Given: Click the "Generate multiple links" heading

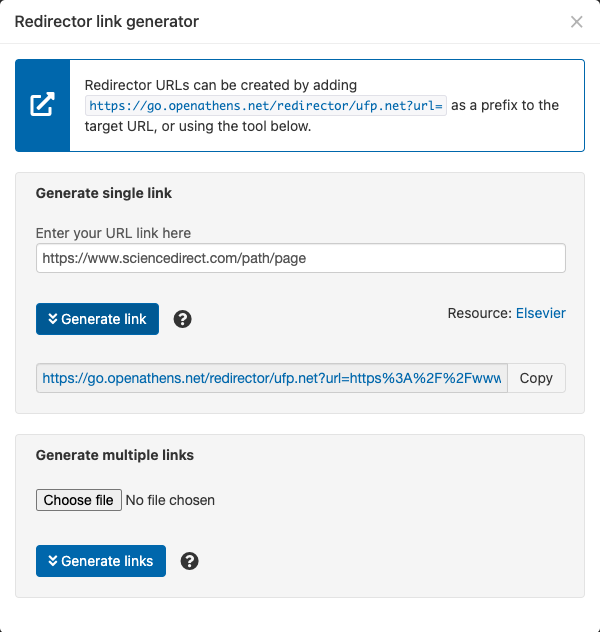Looking at the screenshot, I should [115, 455].
